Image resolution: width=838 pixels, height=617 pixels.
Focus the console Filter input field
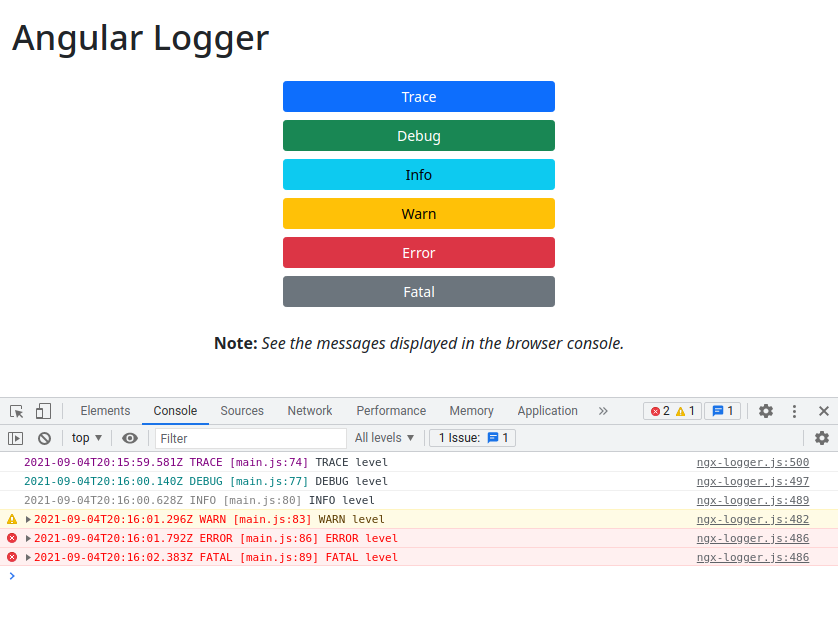tap(251, 438)
